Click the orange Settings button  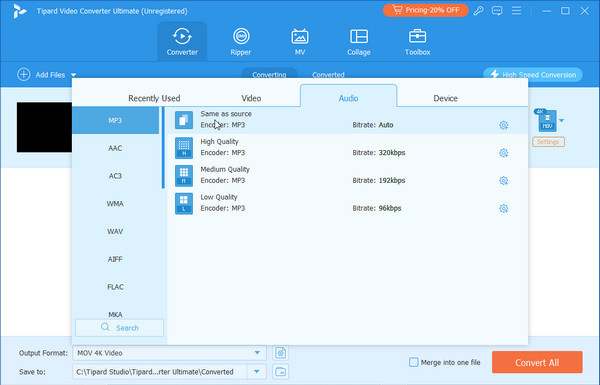tap(548, 142)
